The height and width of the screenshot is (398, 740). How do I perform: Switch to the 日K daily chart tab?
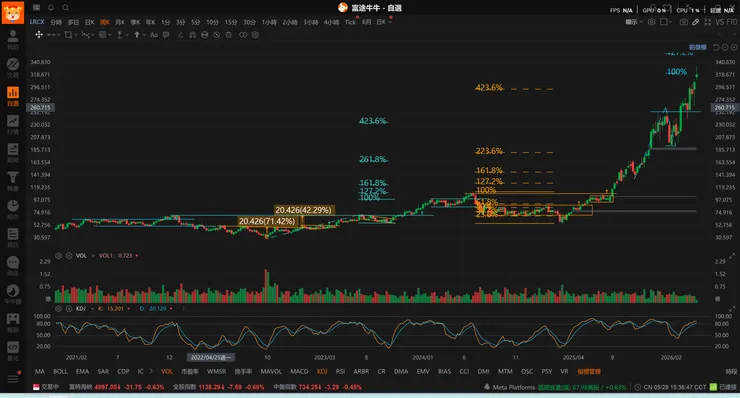pyautogui.click(x=90, y=22)
